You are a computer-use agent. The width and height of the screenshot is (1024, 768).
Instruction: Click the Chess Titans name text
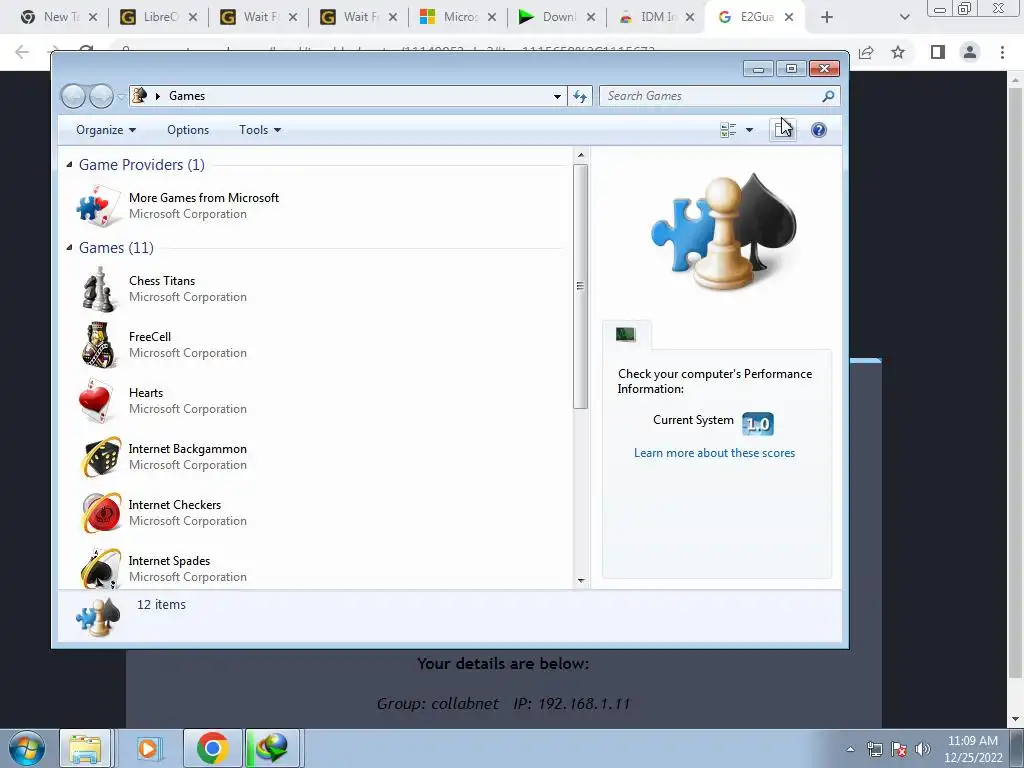pos(162,281)
